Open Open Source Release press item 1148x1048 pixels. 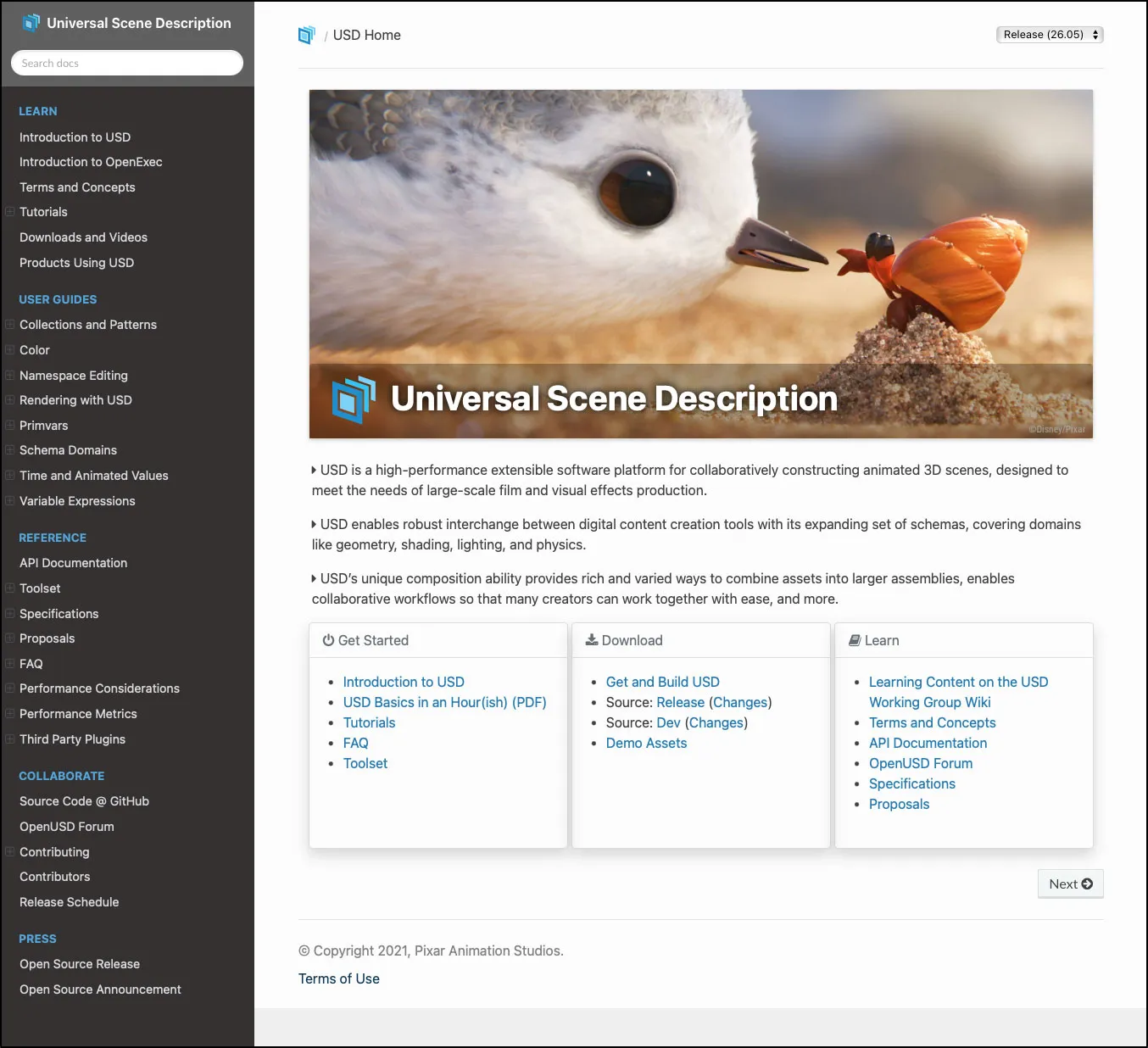[80, 964]
